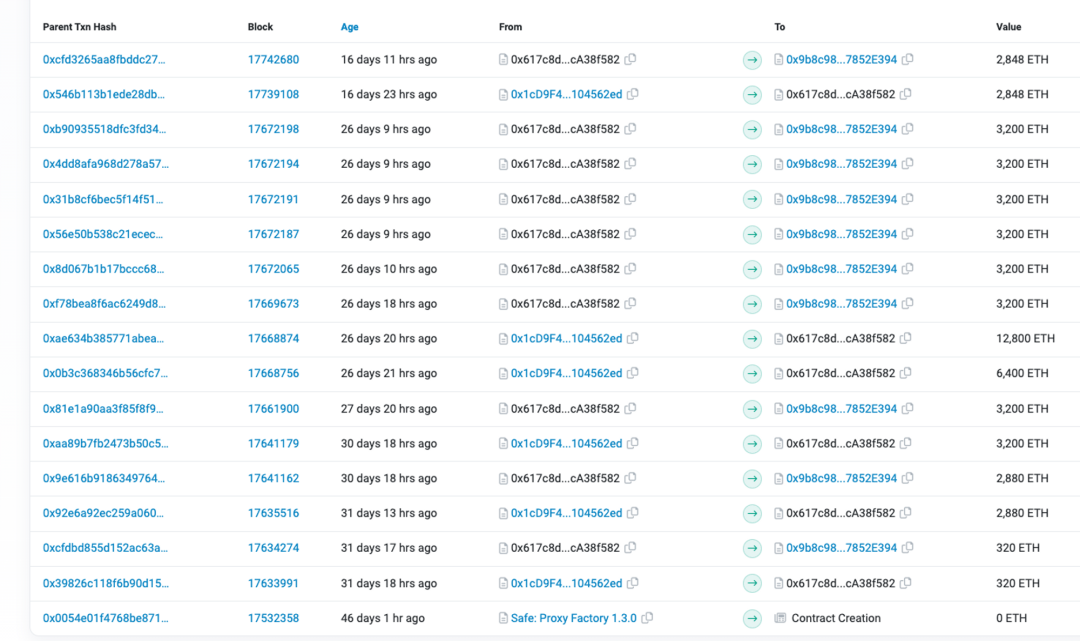
Task: Copy From address in block 17661900 row
Action: coord(630,408)
